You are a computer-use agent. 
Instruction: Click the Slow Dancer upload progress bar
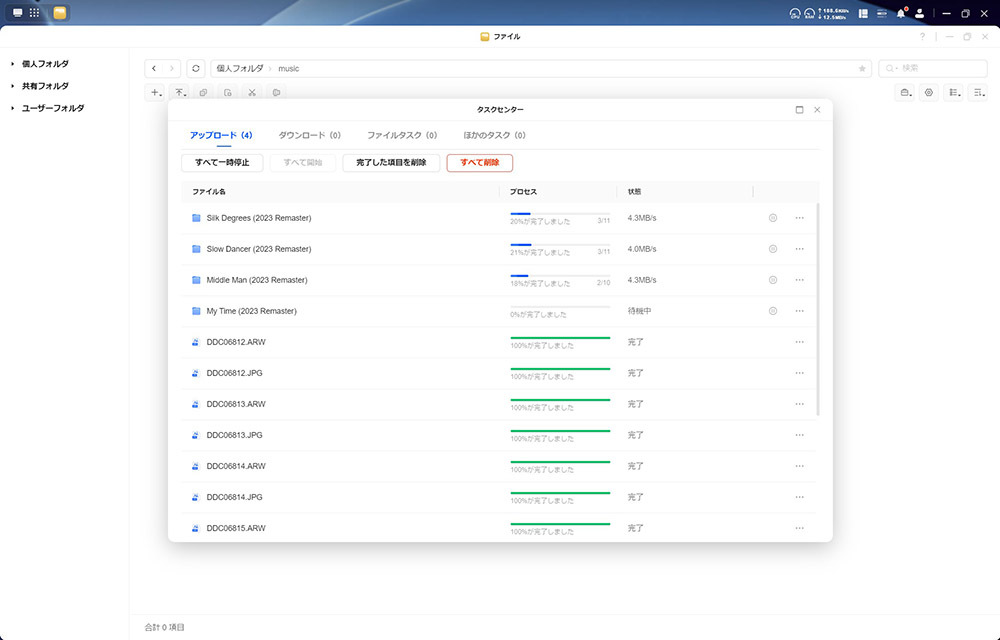(x=559, y=244)
